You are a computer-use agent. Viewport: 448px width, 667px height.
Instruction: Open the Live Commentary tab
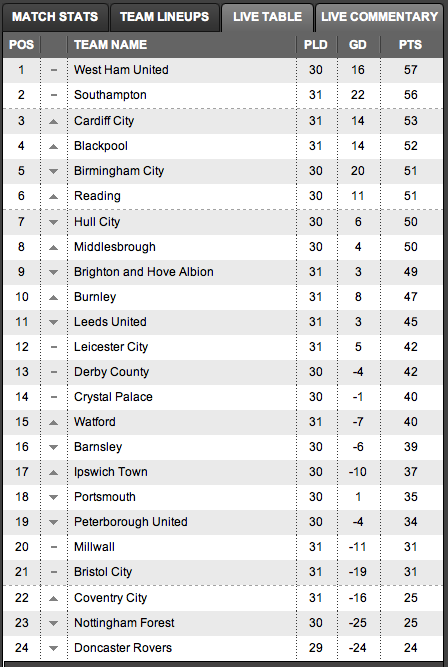pos(380,17)
